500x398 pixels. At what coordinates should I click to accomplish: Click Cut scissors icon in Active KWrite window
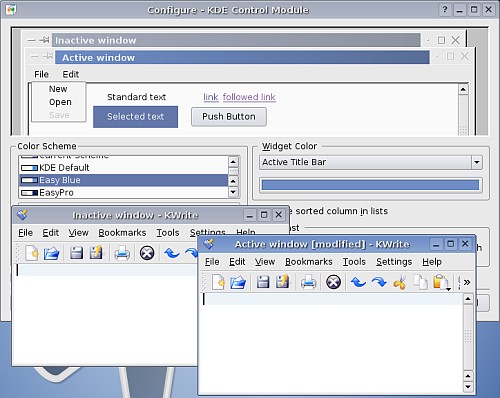(x=400, y=283)
